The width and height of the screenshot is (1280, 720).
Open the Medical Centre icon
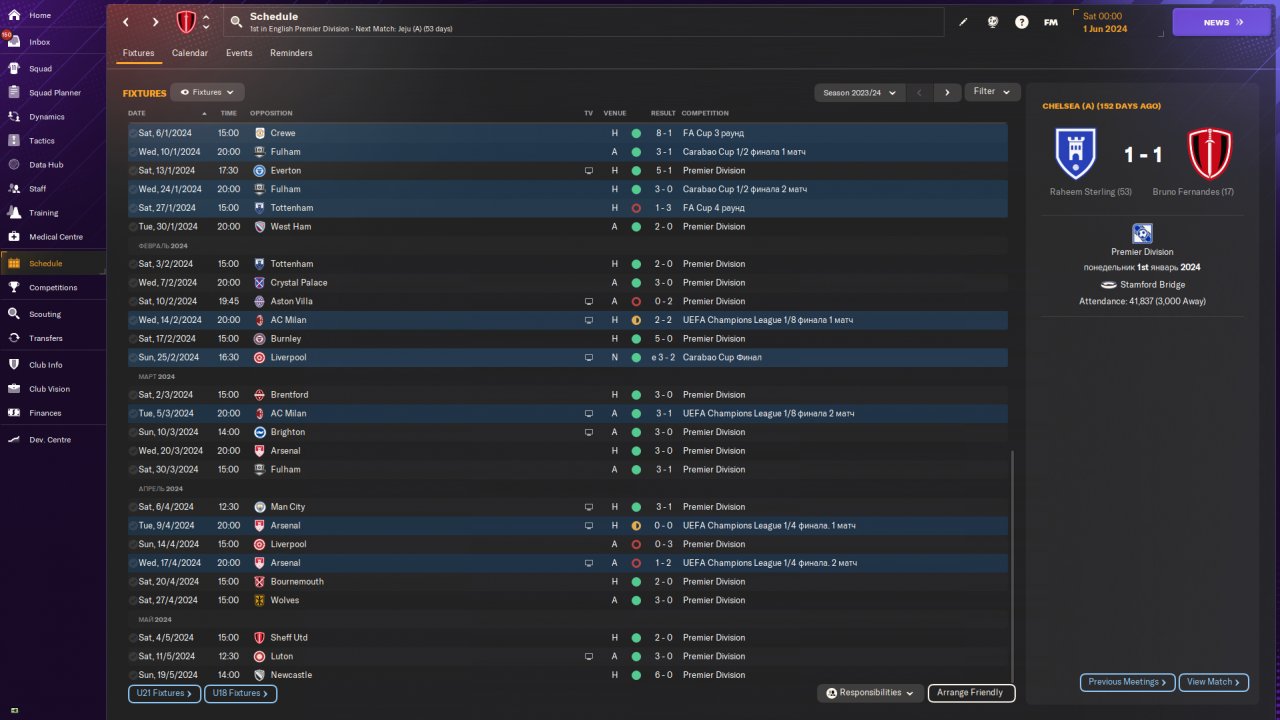coord(14,237)
